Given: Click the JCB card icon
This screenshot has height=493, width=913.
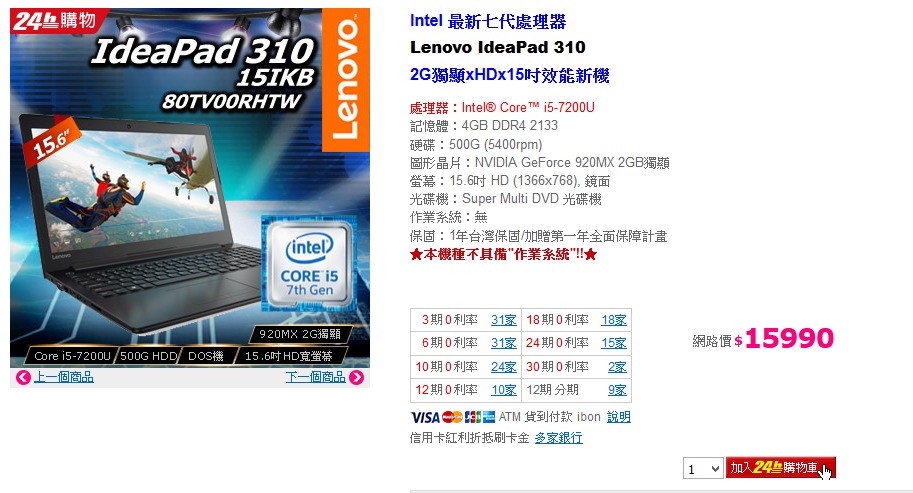Looking at the screenshot, I should coord(473,417).
